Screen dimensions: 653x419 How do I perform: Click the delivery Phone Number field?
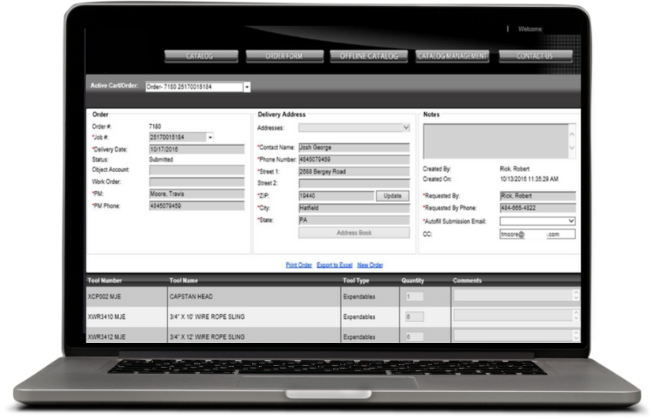coord(354,160)
